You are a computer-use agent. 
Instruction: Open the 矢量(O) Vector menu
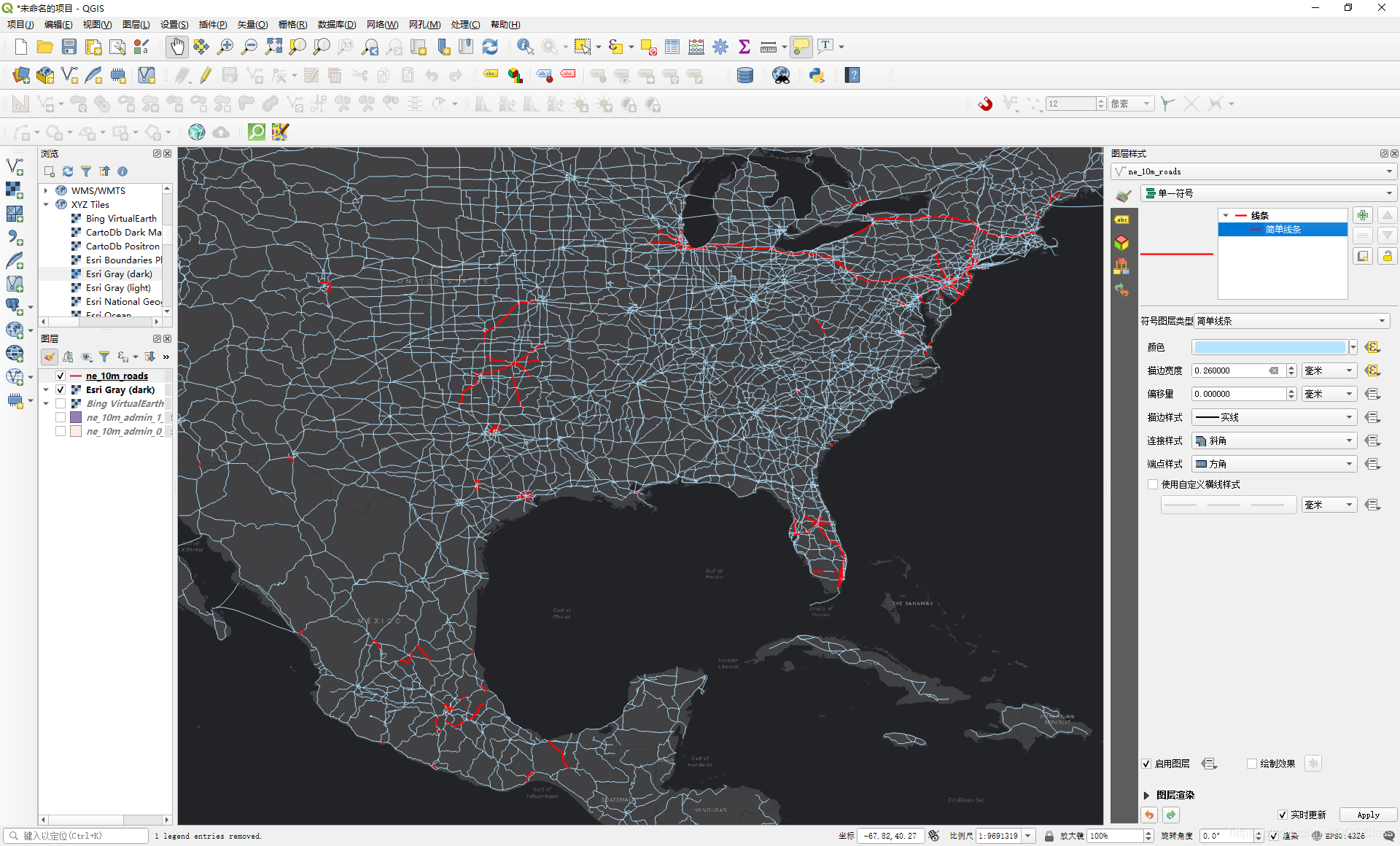click(252, 24)
